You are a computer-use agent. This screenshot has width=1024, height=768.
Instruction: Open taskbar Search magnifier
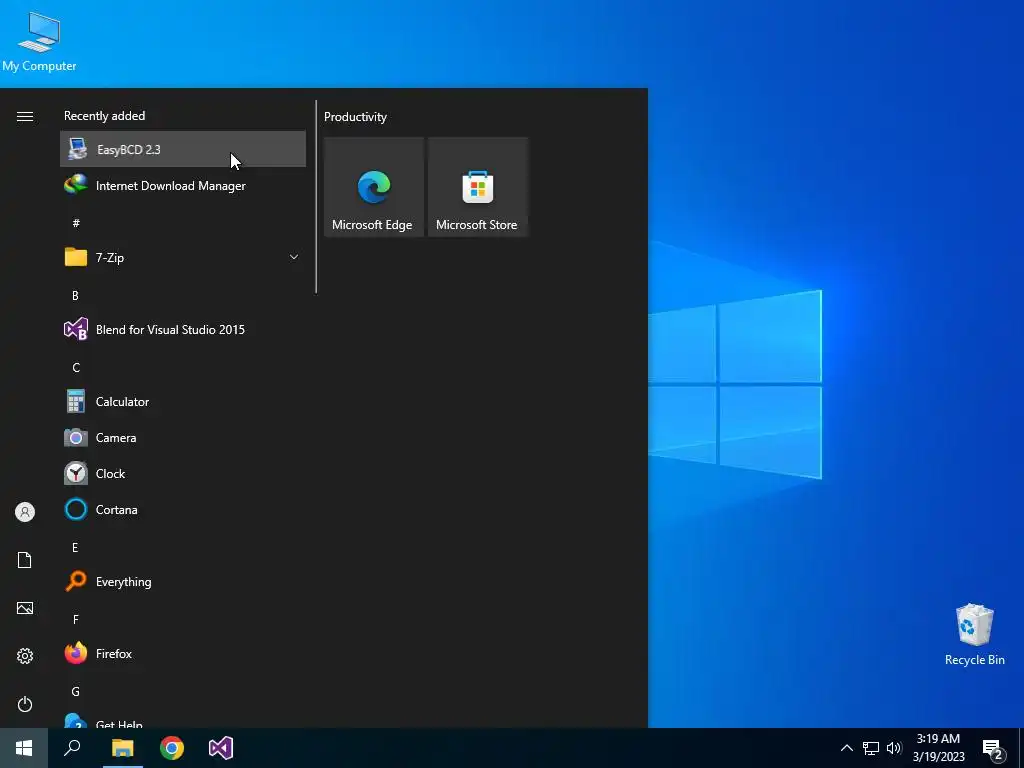click(72, 748)
